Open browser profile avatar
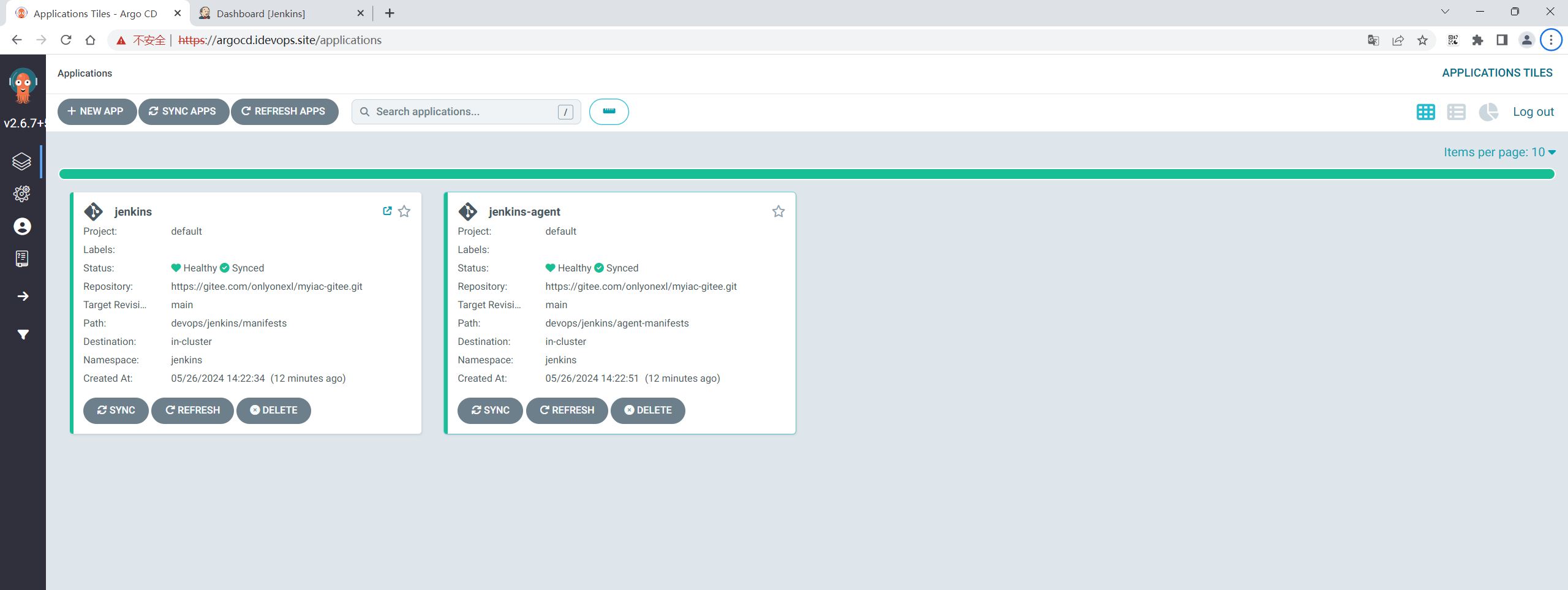 (1526, 40)
